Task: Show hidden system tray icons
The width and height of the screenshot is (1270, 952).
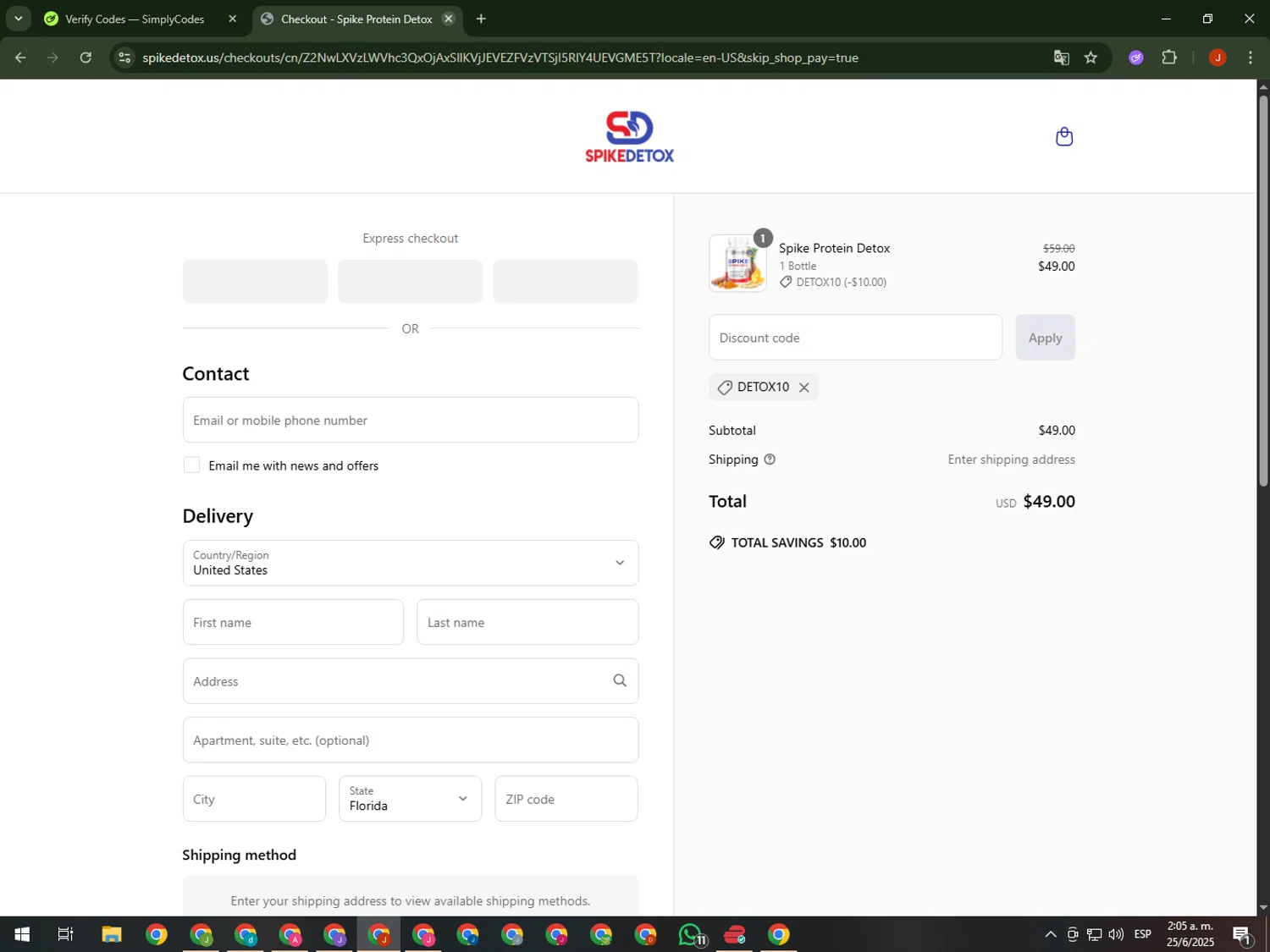Action: click(x=1050, y=934)
